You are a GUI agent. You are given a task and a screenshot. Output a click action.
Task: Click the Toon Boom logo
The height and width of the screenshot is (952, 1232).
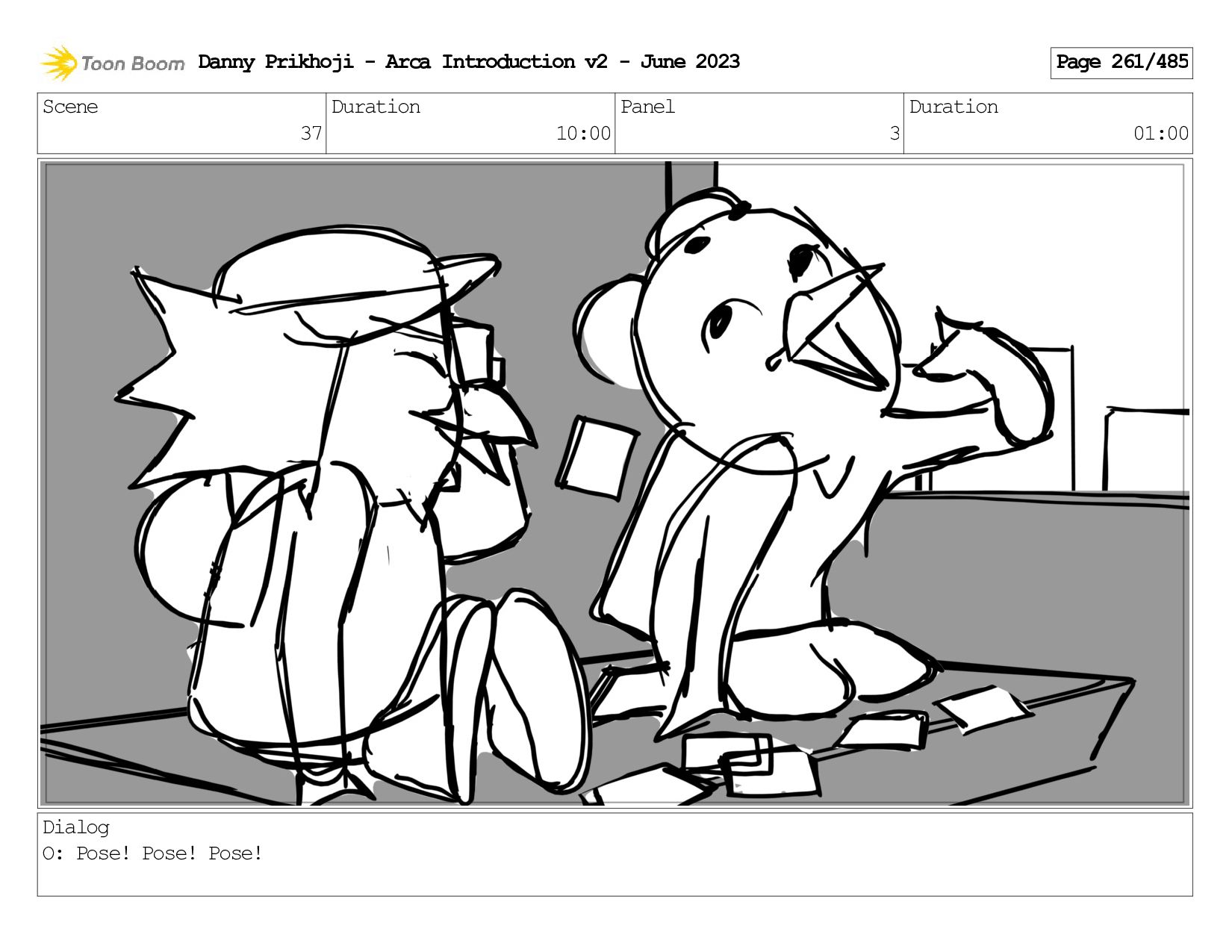click(112, 63)
